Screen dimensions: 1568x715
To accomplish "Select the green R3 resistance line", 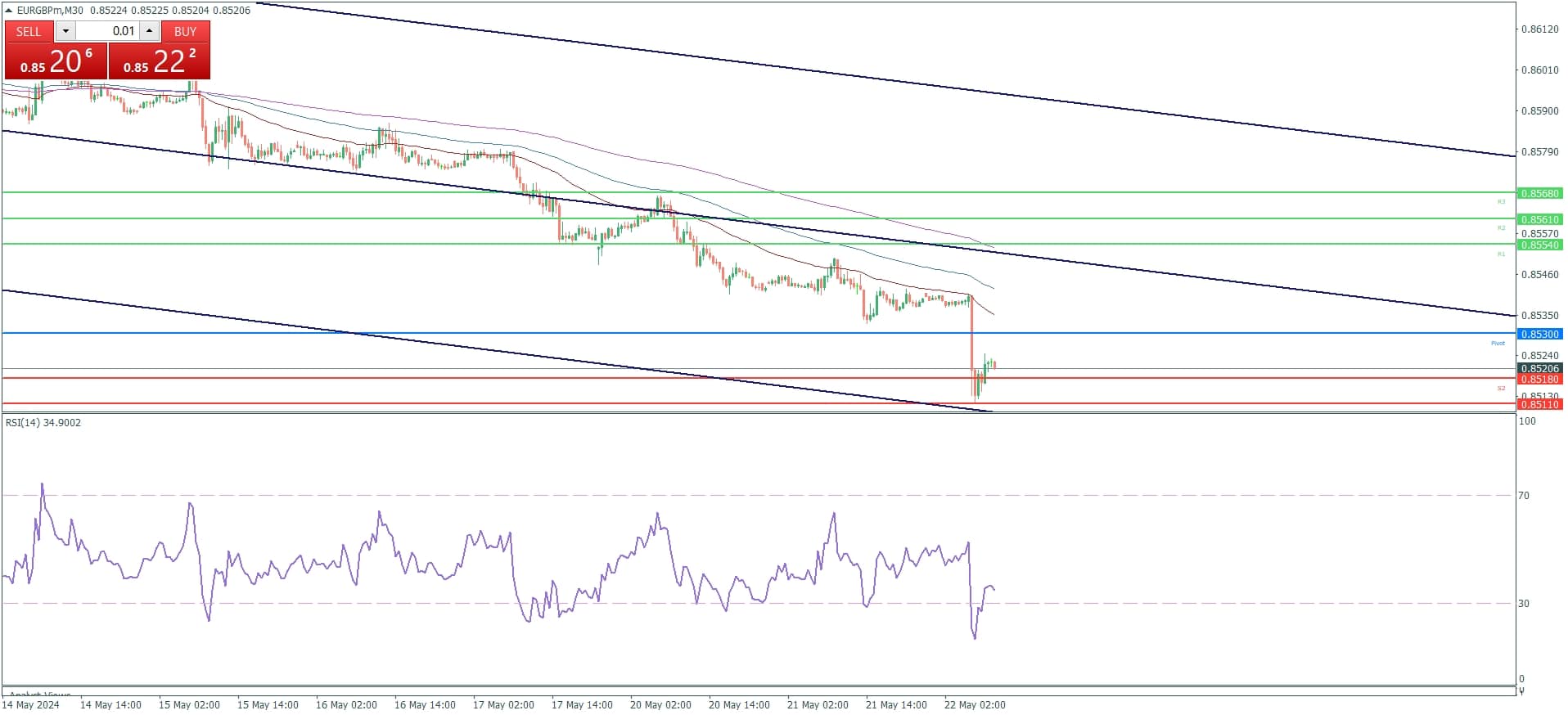I will pyautogui.click(x=759, y=192).
